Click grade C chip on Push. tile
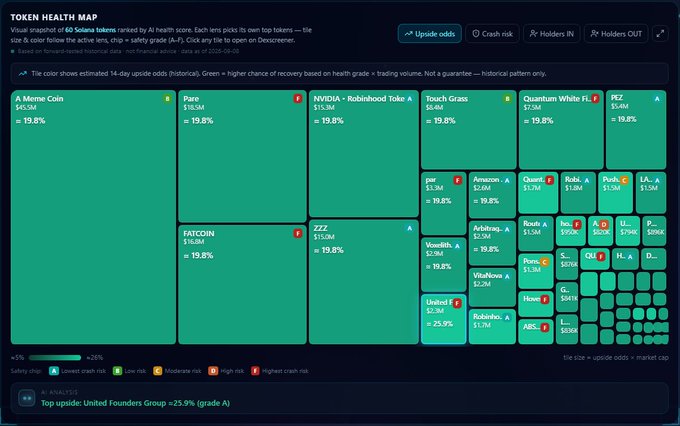680x426 pixels. [624, 180]
